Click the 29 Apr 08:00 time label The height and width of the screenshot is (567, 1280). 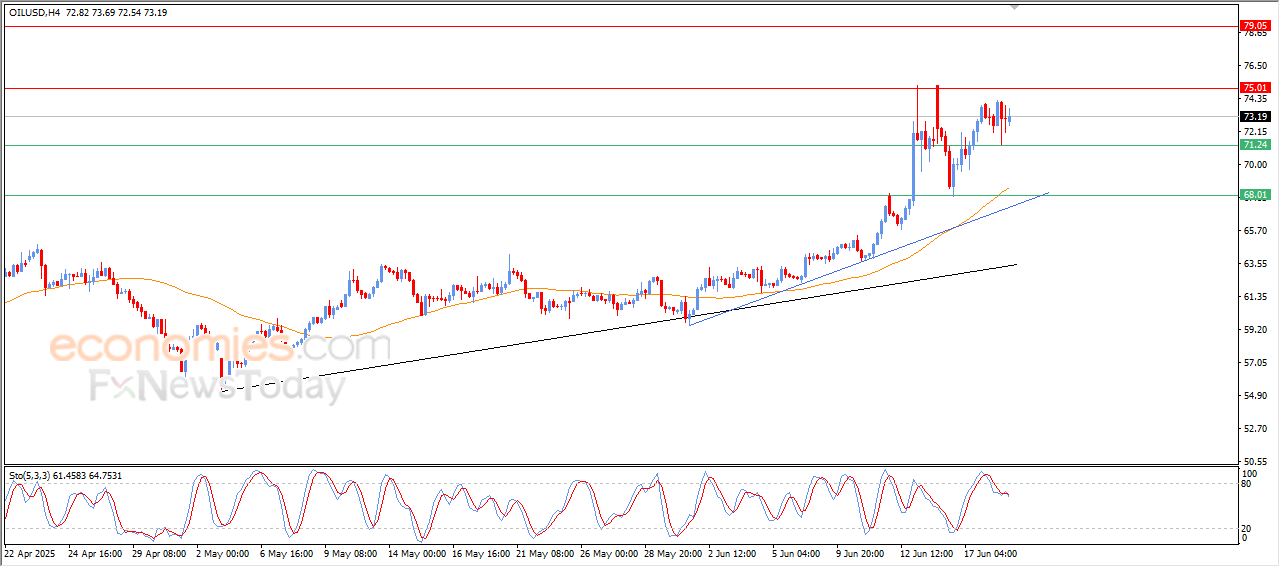click(x=158, y=552)
